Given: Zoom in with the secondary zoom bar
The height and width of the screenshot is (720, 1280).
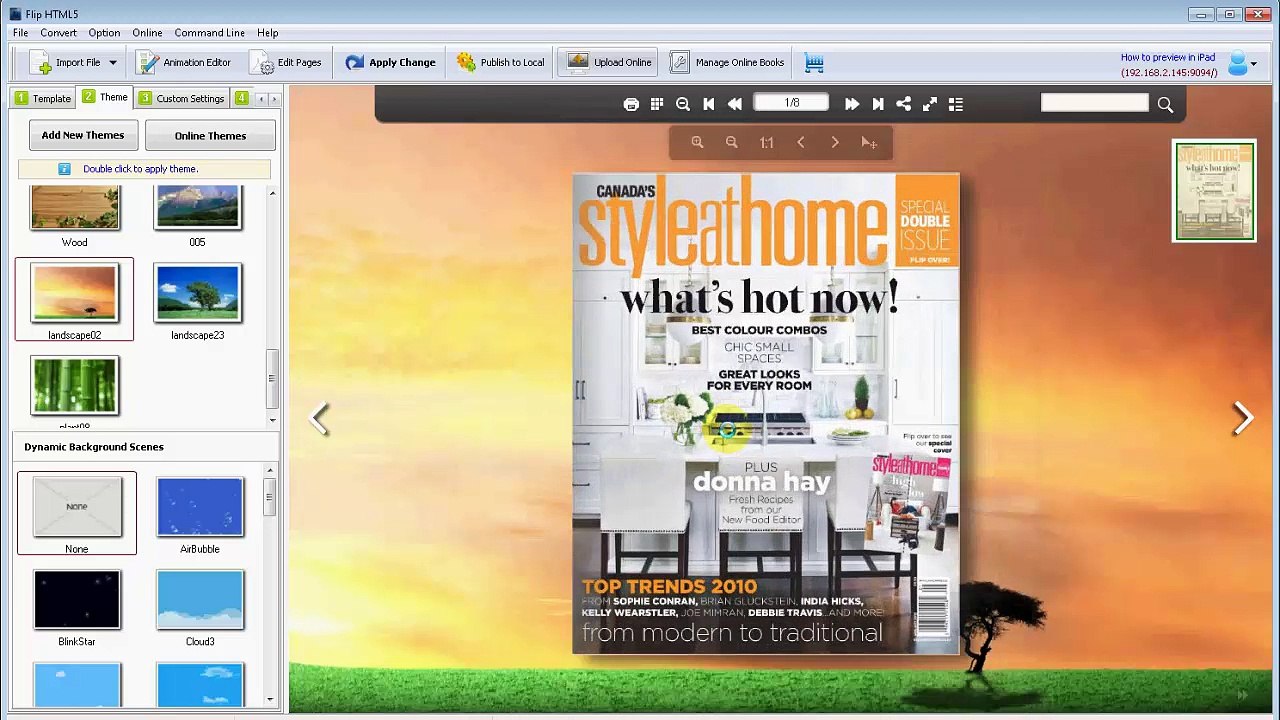Looking at the screenshot, I should click(697, 143).
